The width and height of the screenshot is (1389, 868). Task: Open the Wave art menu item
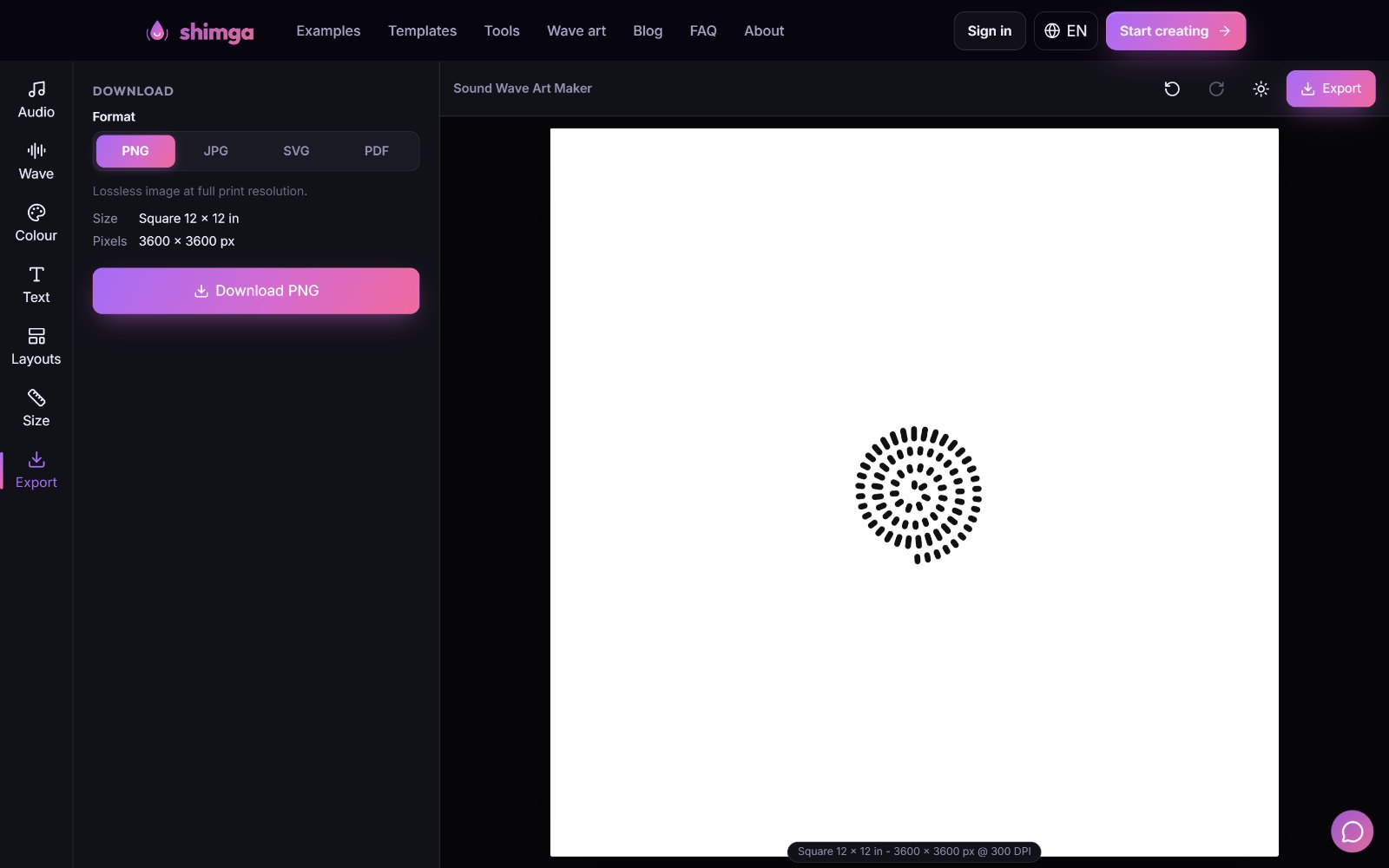click(576, 31)
